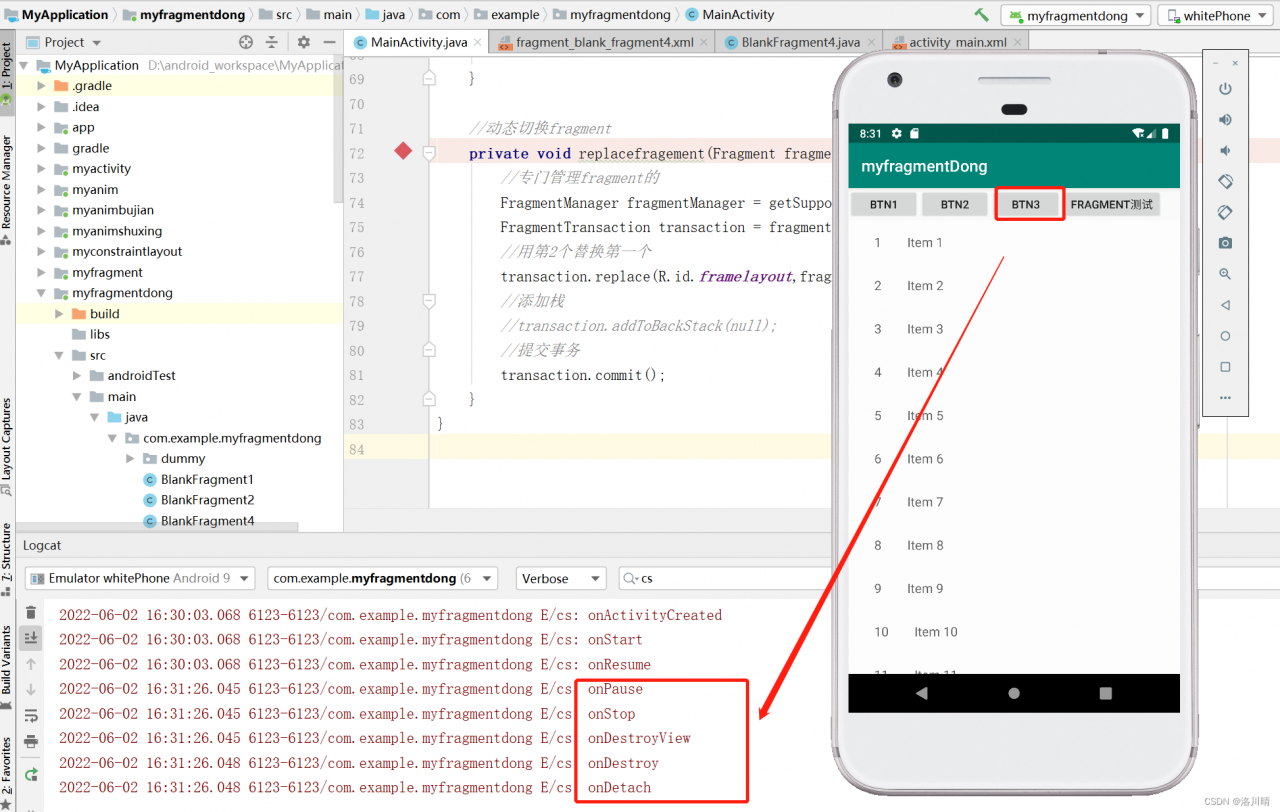1280x812 pixels.
Task: Click the Make Project hammer icon
Action: 981,15
